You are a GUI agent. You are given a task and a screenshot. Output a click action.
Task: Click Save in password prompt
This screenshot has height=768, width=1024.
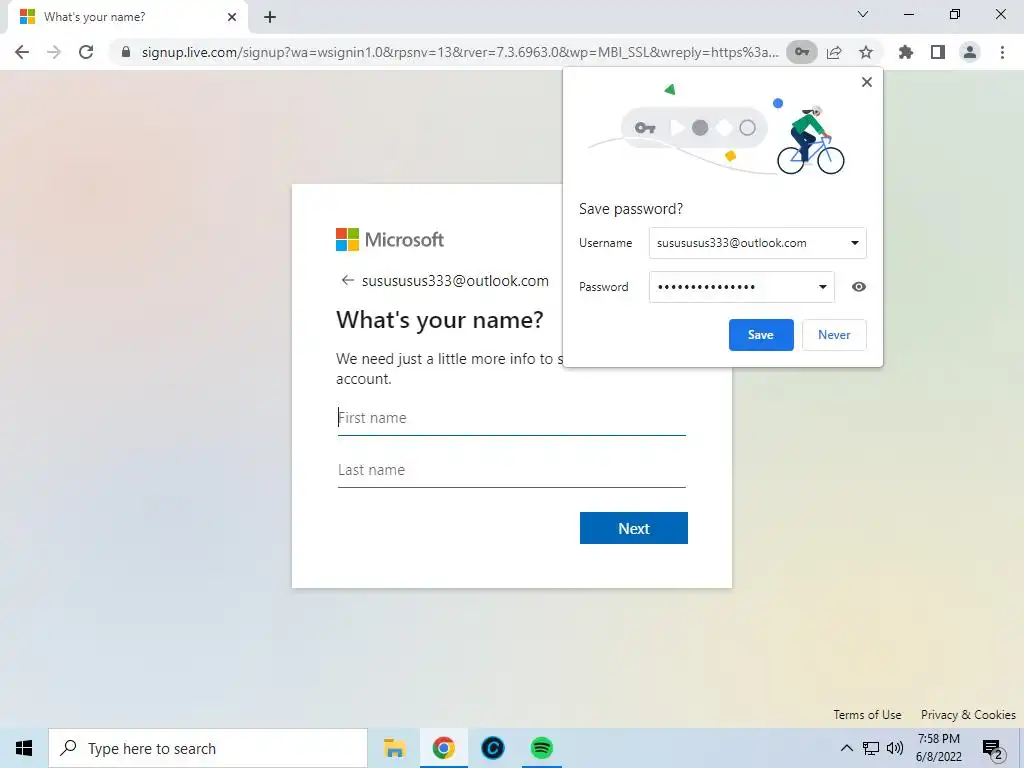[x=761, y=334]
